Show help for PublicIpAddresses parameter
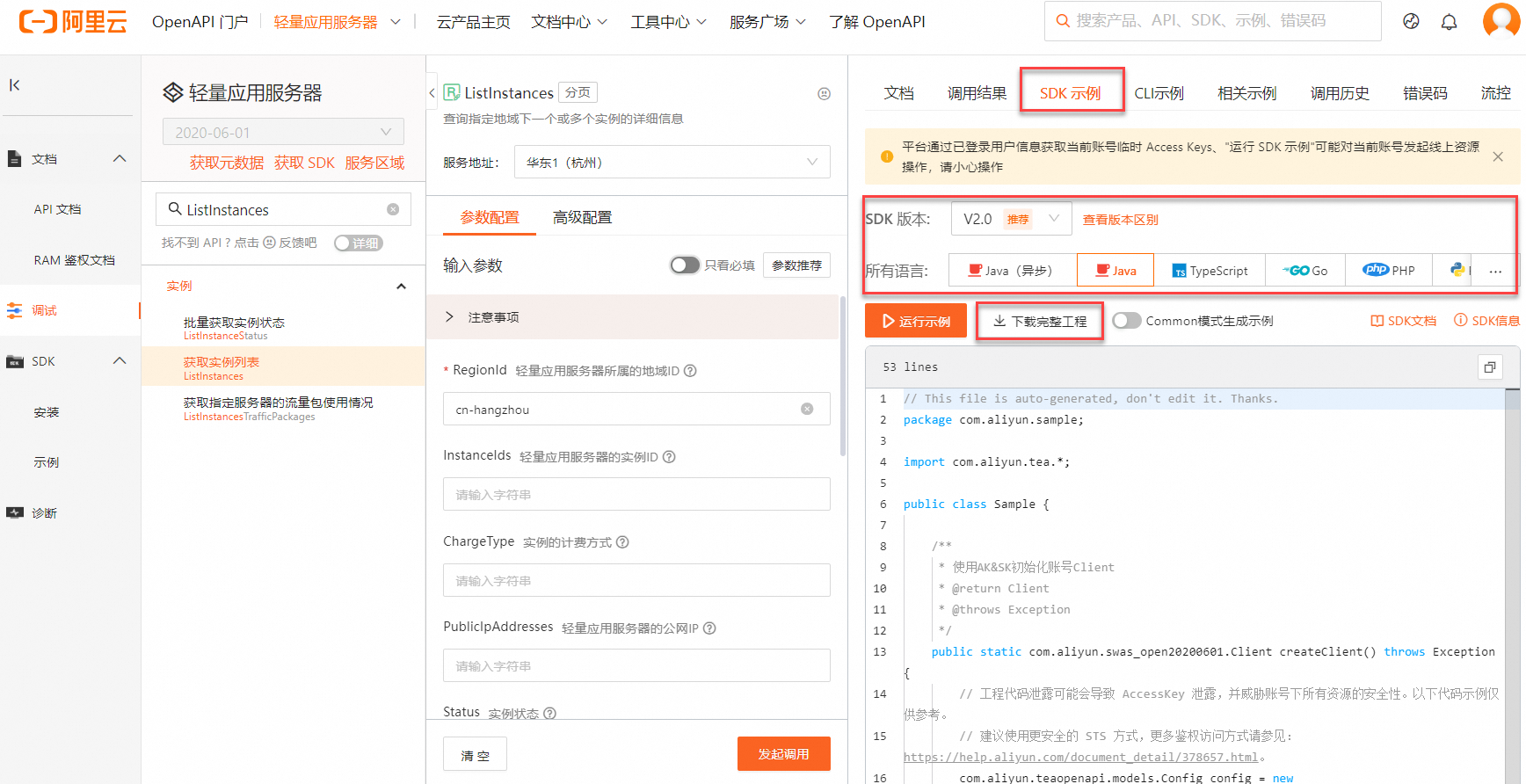This screenshot has width=1526, height=784. [x=709, y=628]
